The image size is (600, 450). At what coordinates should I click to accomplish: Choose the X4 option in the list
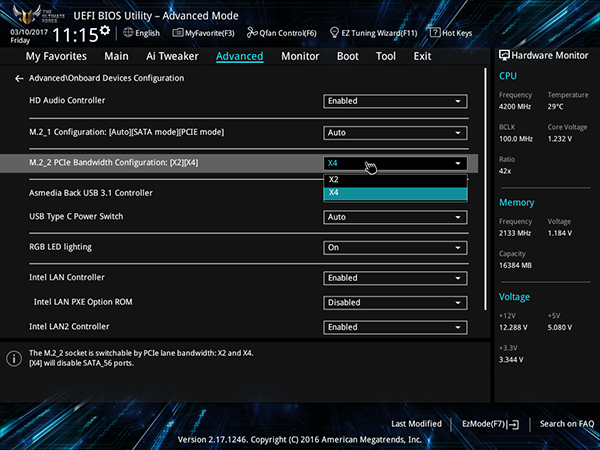pyautogui.click(x=395, y=193)
